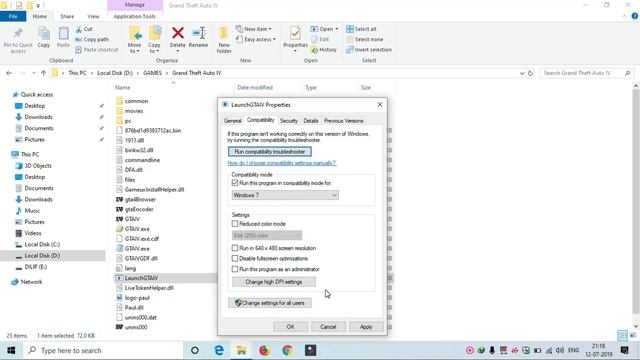
Task: Enable Reduced color mode checkbox
Action: pos(235,224)
